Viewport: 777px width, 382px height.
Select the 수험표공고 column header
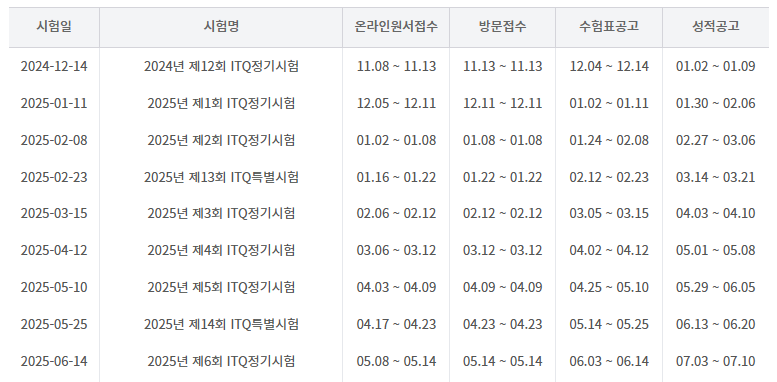(609, 27)
